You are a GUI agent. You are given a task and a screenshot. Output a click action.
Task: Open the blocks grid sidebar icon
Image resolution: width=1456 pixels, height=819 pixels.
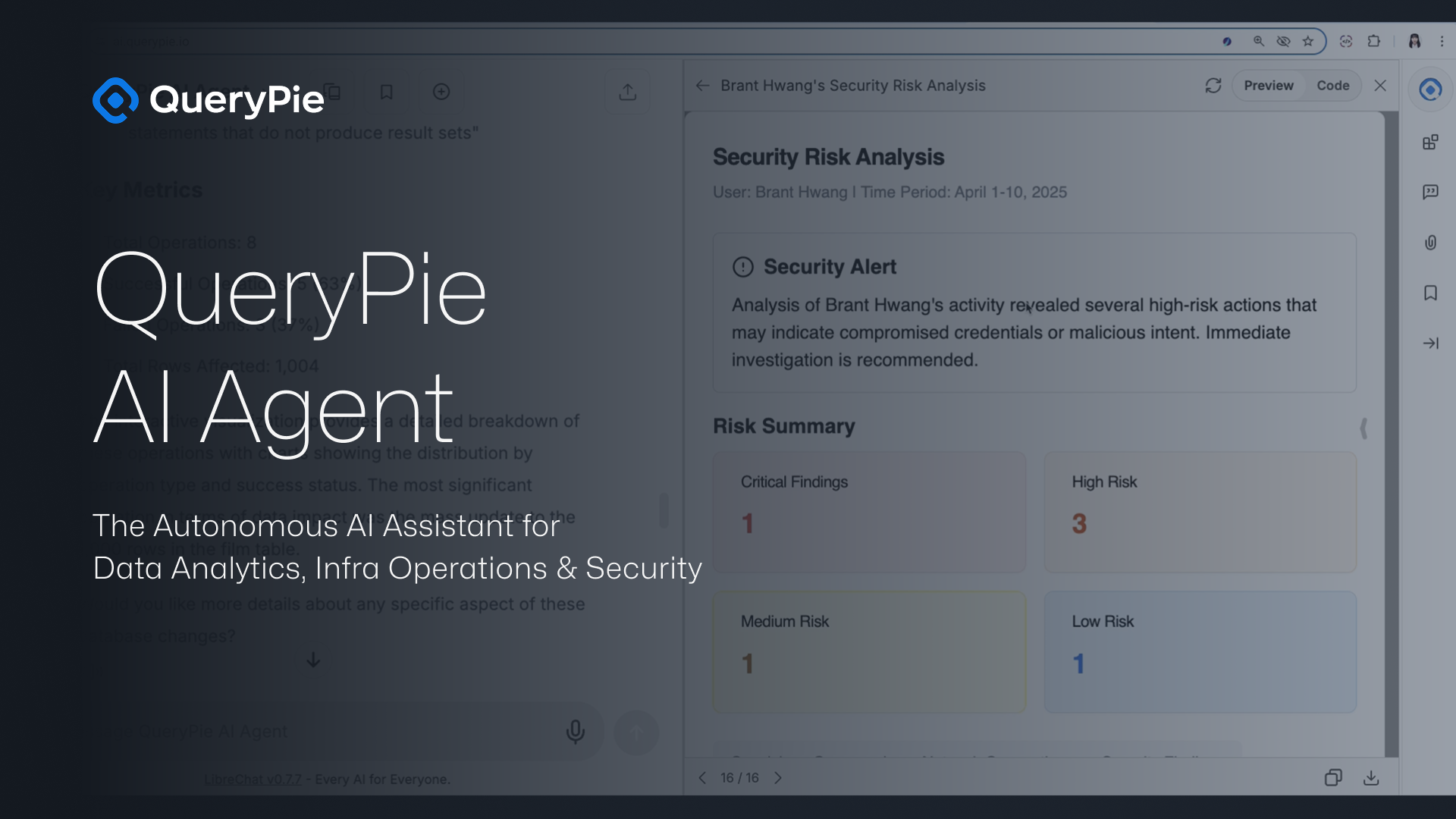[1430, 142]
